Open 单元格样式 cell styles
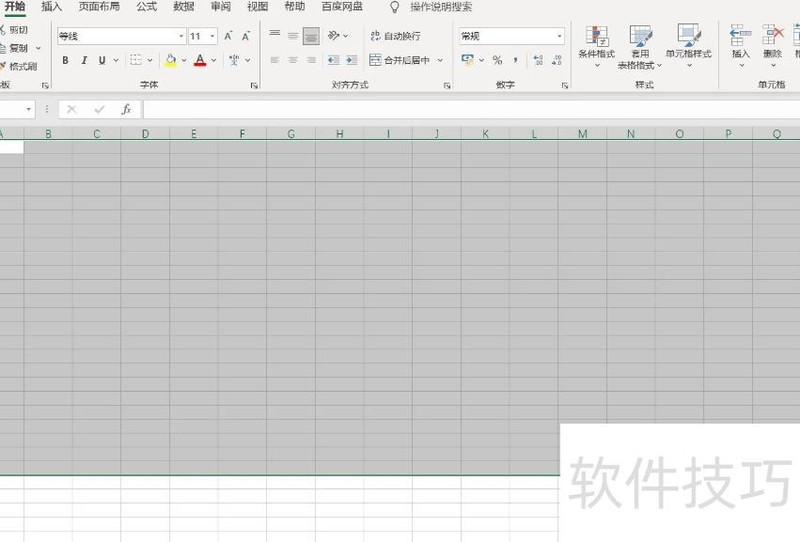This screenshot has width=800, height=542. tap(688, 46)
